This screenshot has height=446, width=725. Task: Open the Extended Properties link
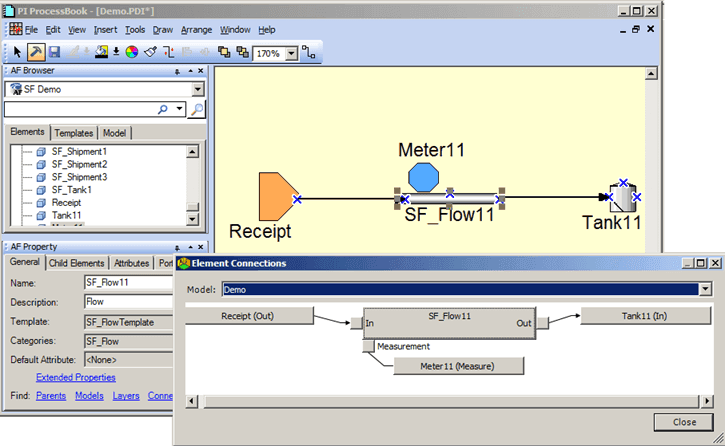tap(76, 377)
